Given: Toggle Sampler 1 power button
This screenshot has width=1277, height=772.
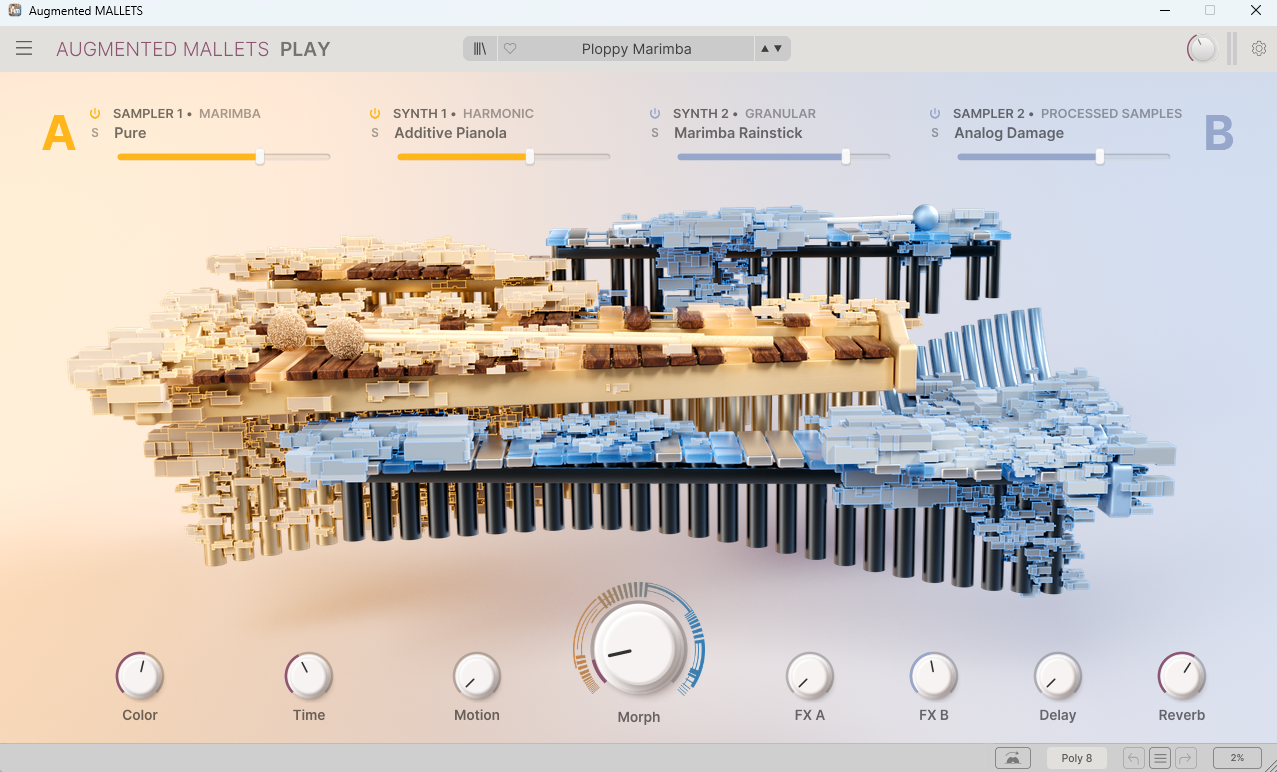Looking at the screenshot, I should tap(95, 114).
